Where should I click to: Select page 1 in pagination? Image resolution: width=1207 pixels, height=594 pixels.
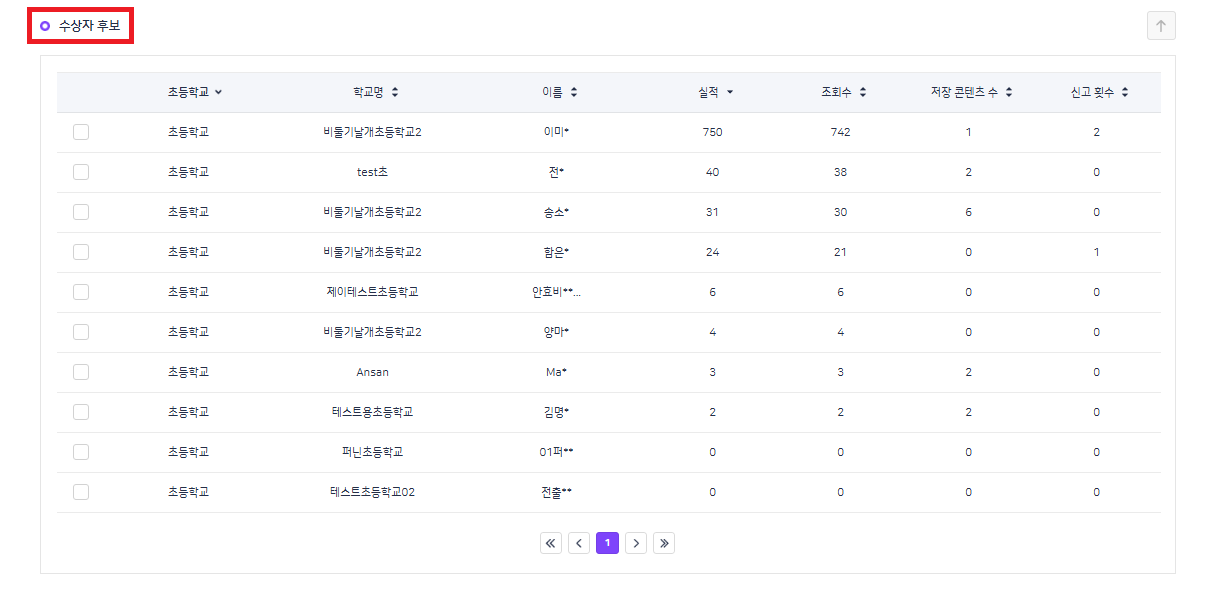pyautogui.click(x=607, y=543)
